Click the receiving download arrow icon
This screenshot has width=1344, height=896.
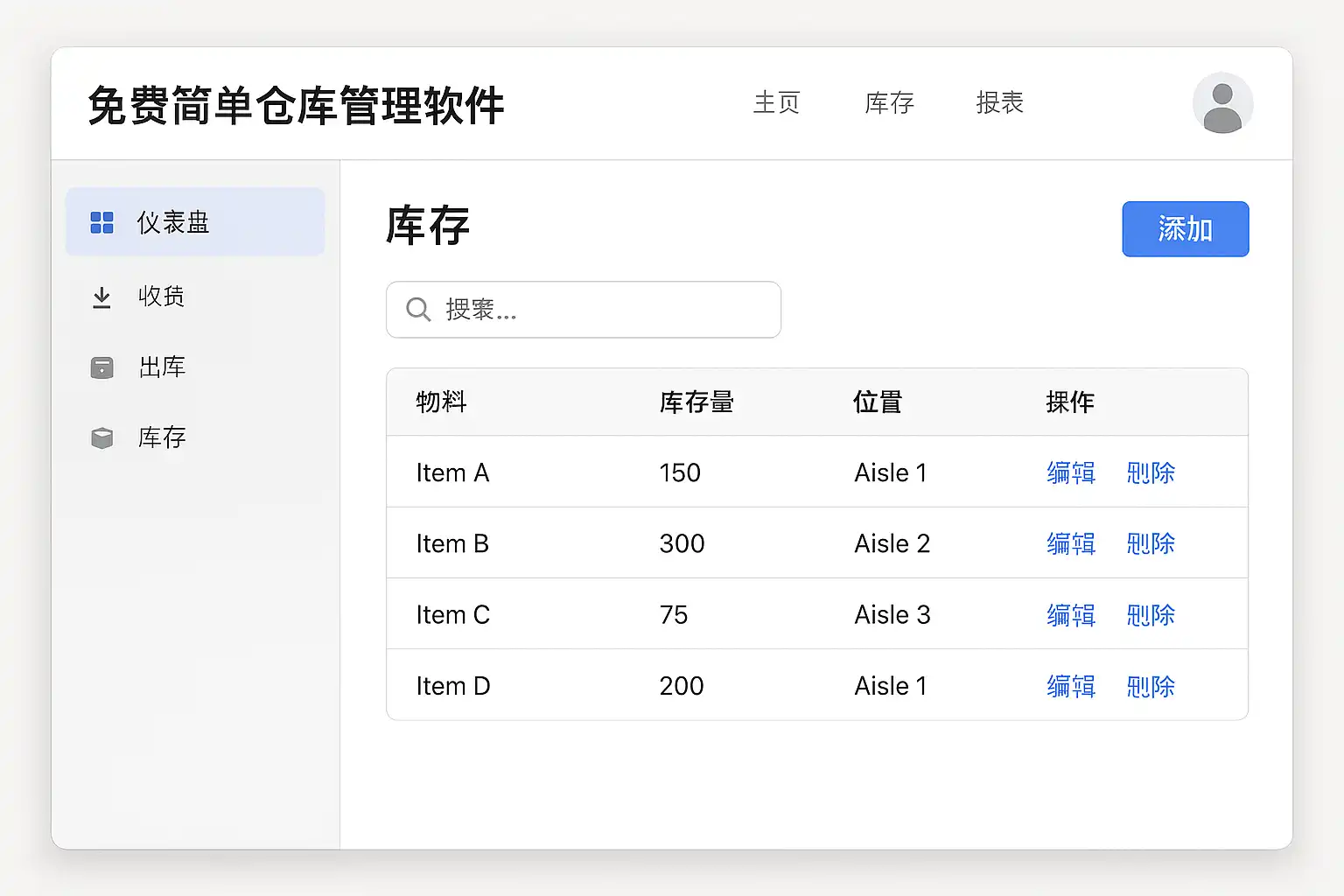102,297
